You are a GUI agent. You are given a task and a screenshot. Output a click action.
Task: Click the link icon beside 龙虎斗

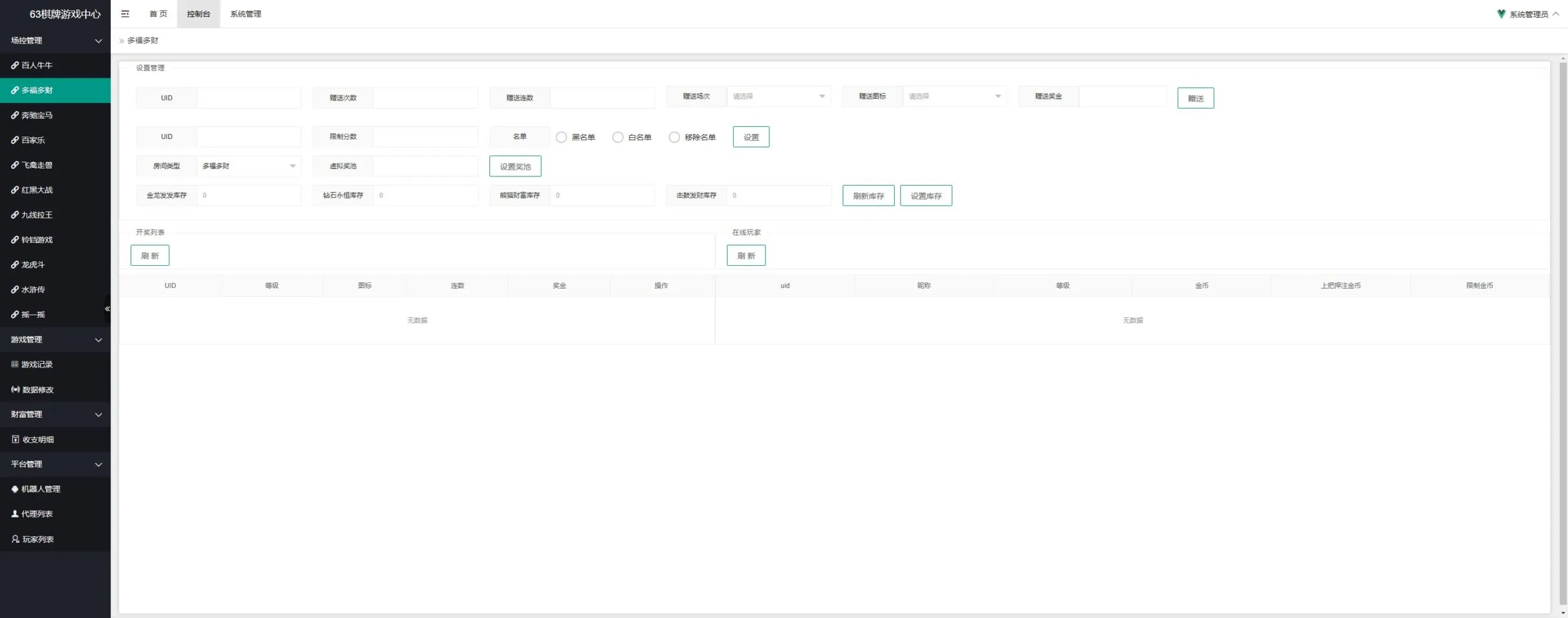click(15, 265)
